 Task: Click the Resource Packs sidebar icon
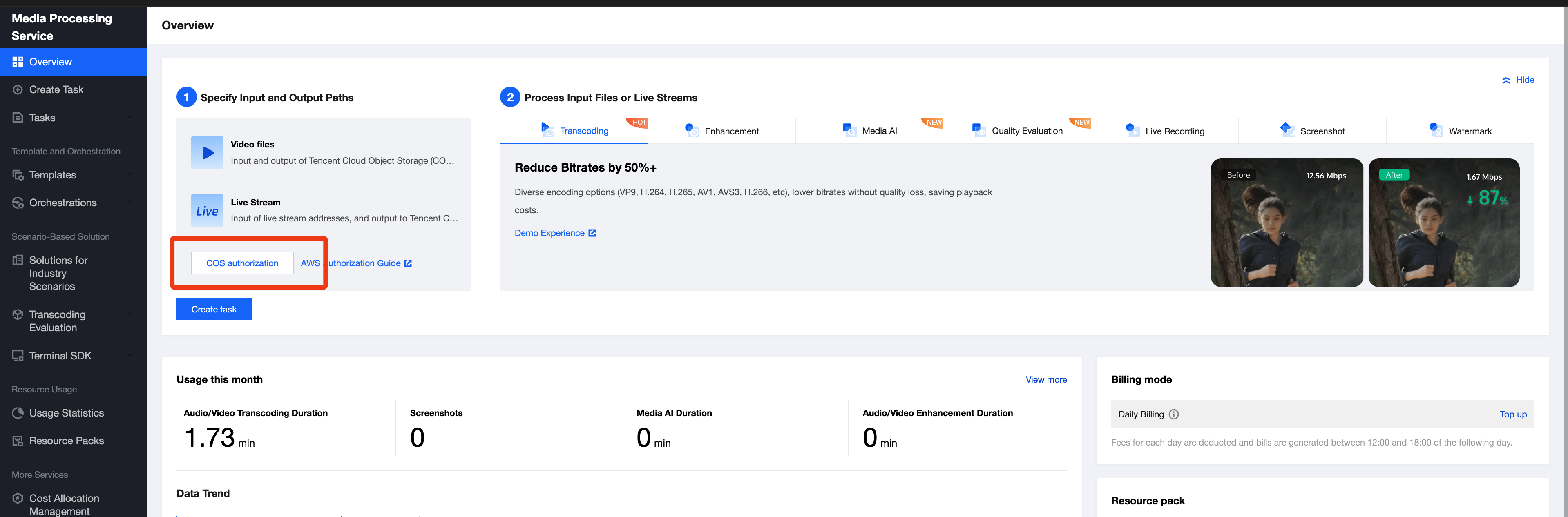[x=18, y=441]
